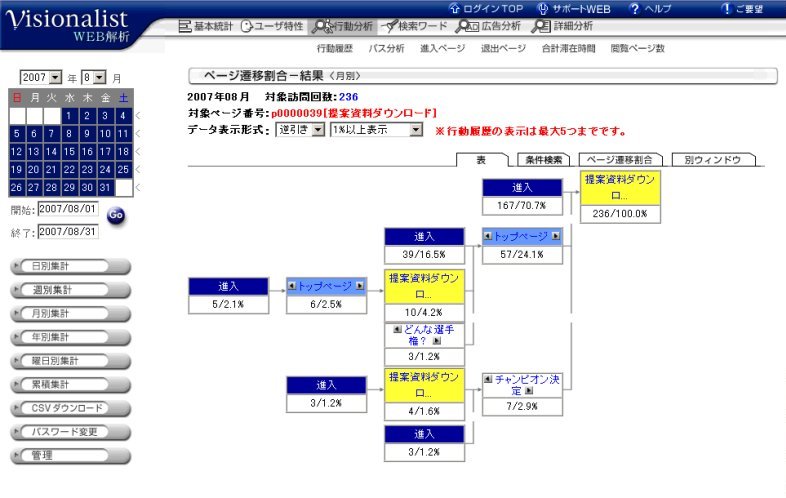Screen dimensions: 786x498
Task: Click week arrow beside calendar row 19-25
Action: (x=138, y=170)
